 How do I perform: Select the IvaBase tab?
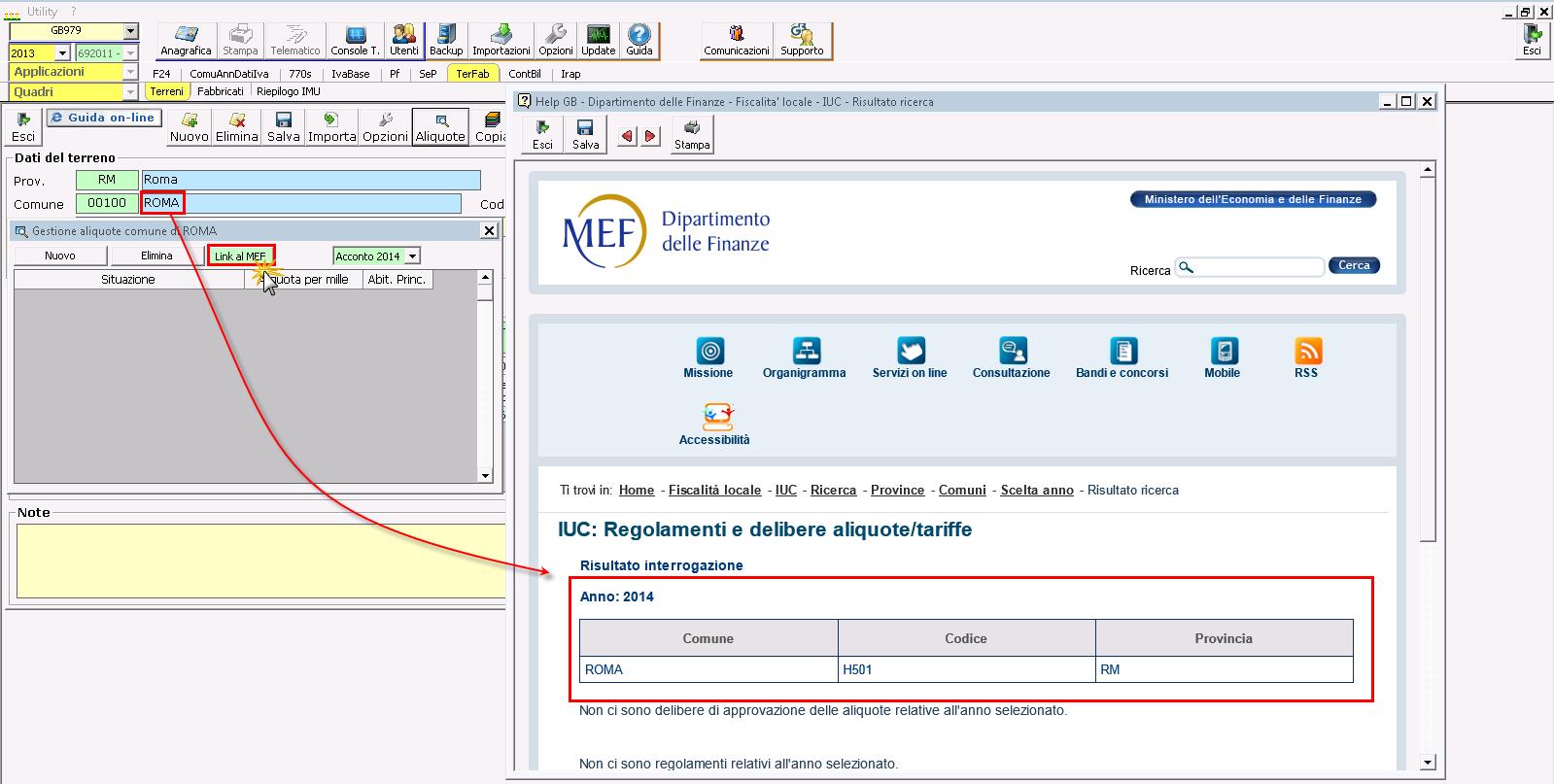(351, 74)
